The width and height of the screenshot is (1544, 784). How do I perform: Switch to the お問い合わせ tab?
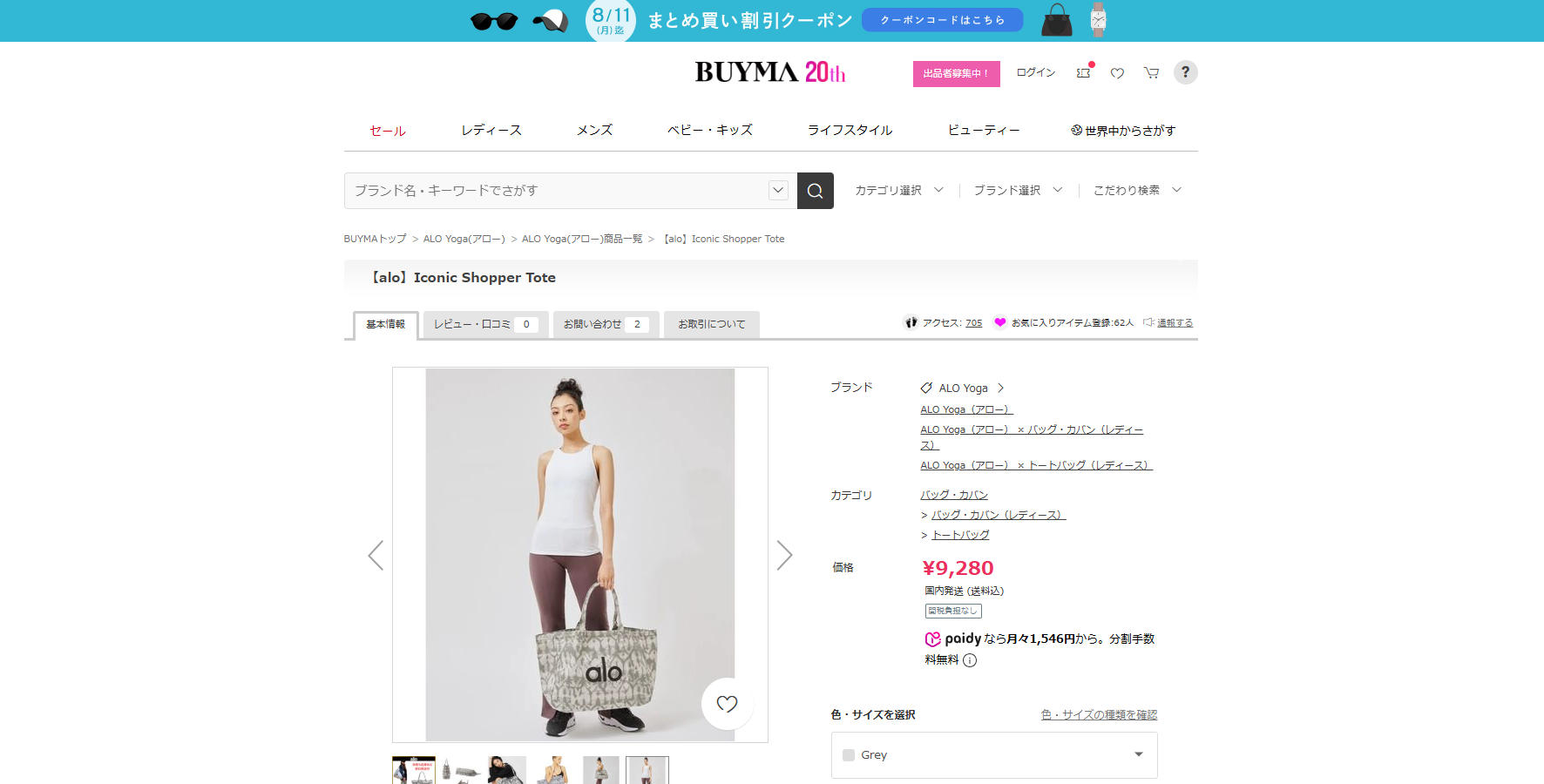(606, 324)
